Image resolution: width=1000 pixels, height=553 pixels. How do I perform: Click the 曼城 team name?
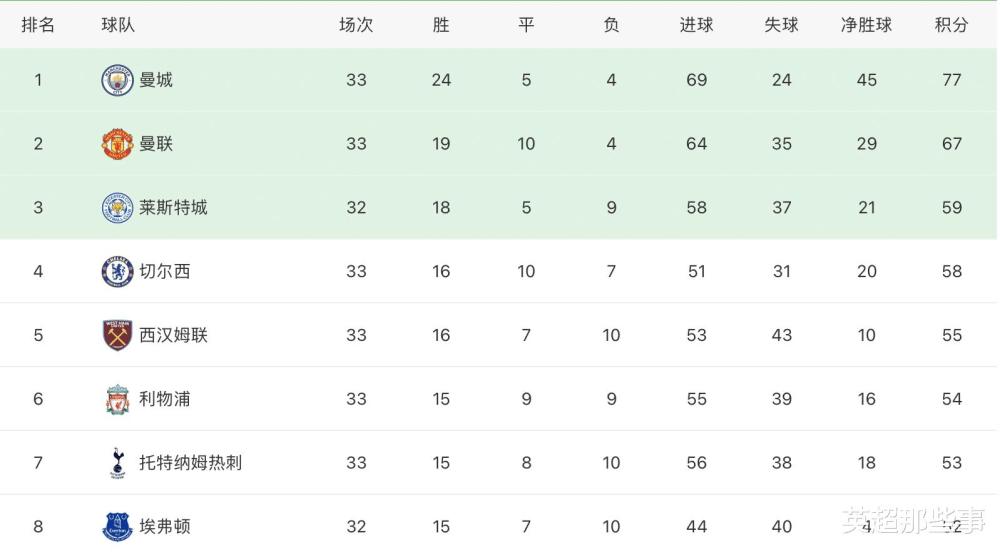[156, 80]
